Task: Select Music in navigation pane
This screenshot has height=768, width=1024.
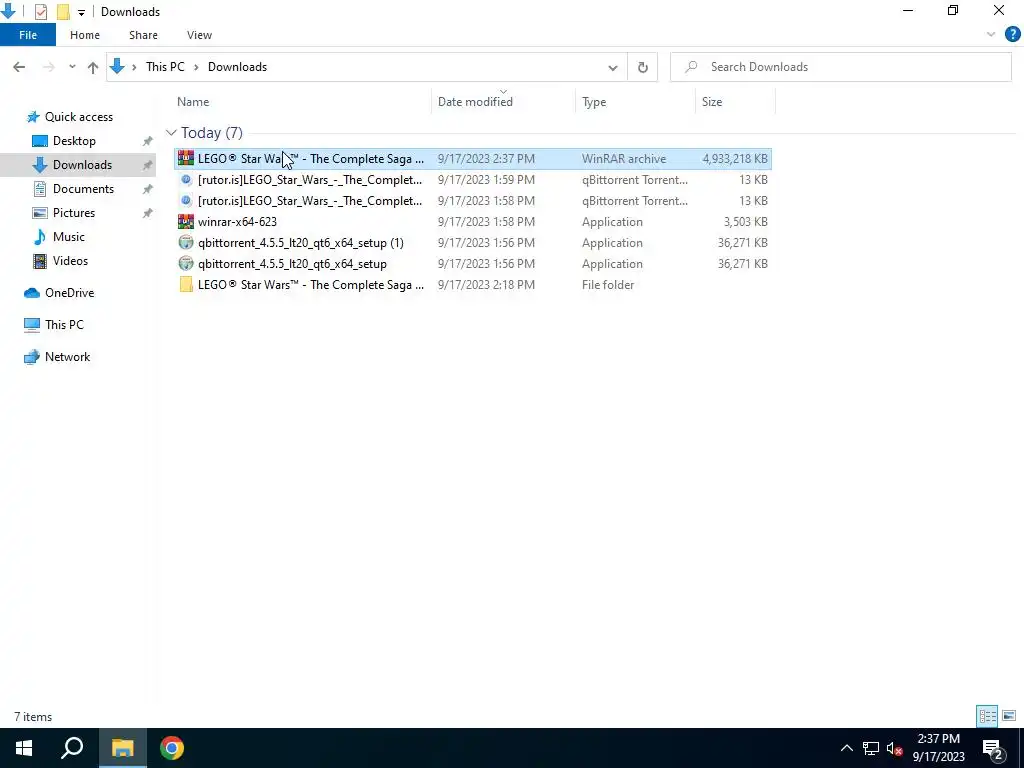Action: pyautogui.click(x=69, y=236)
